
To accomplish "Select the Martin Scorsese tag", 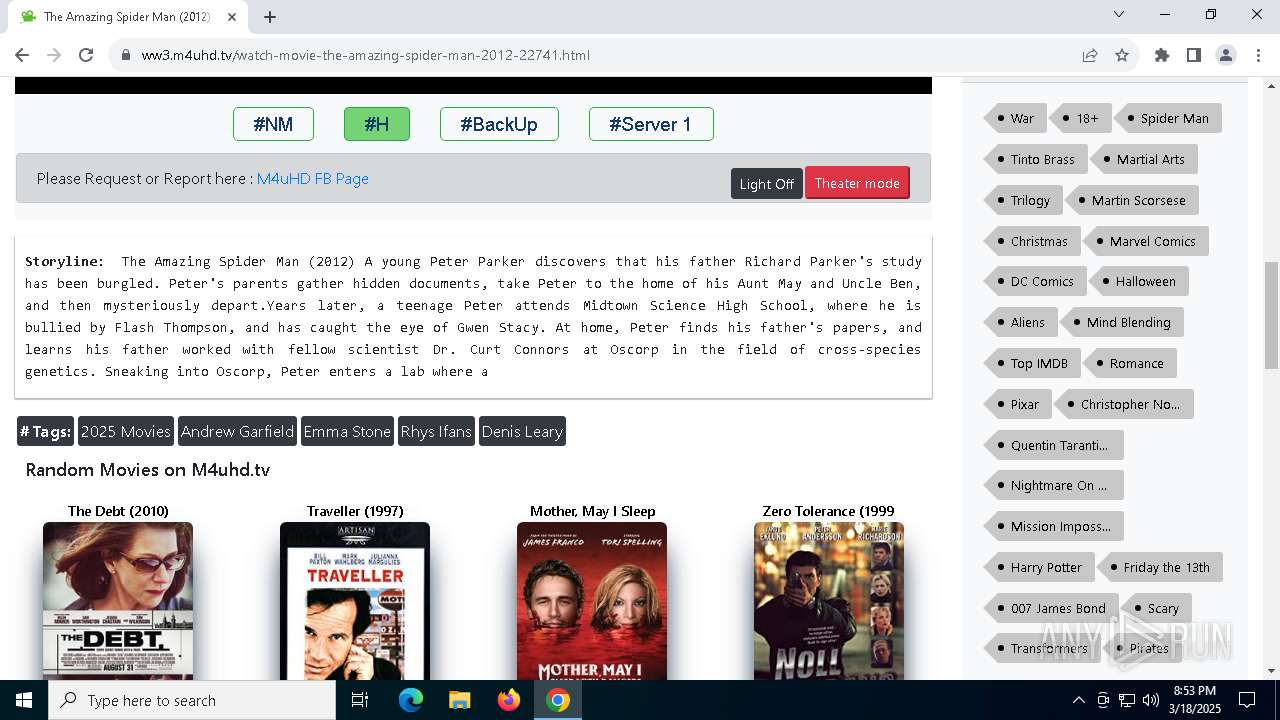I will coord(1132,200).
